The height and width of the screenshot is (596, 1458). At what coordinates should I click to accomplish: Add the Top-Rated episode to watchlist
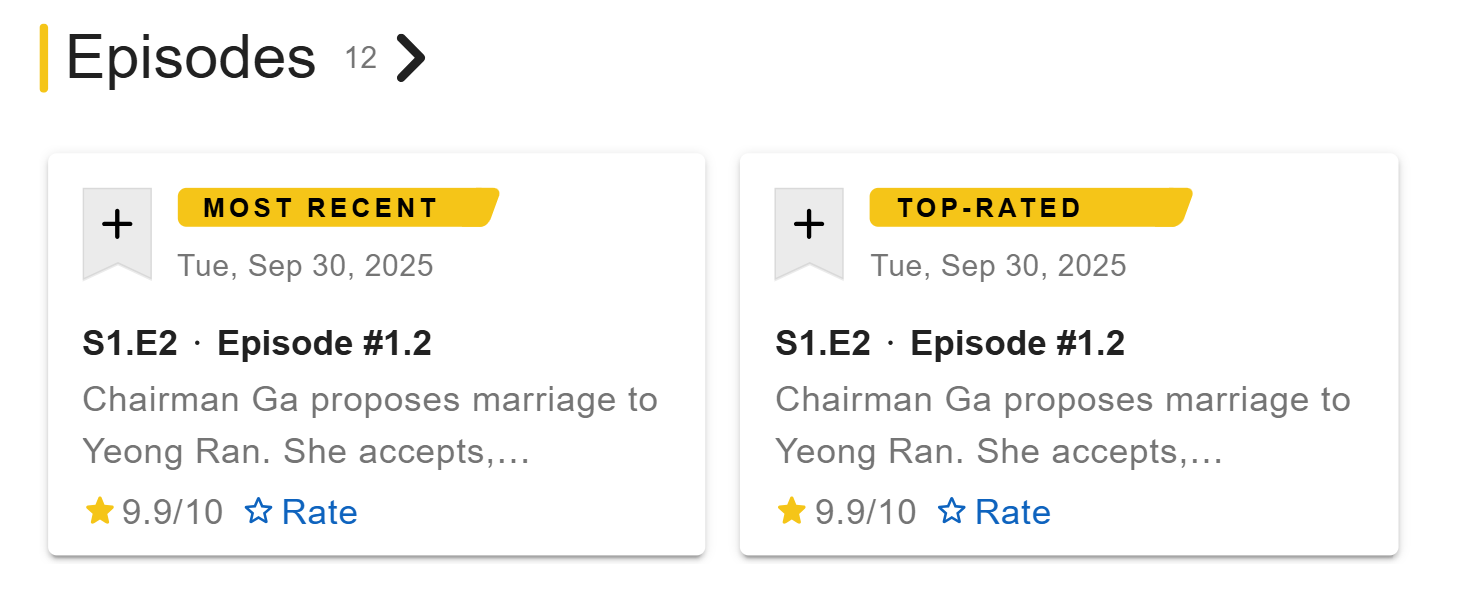809,226
